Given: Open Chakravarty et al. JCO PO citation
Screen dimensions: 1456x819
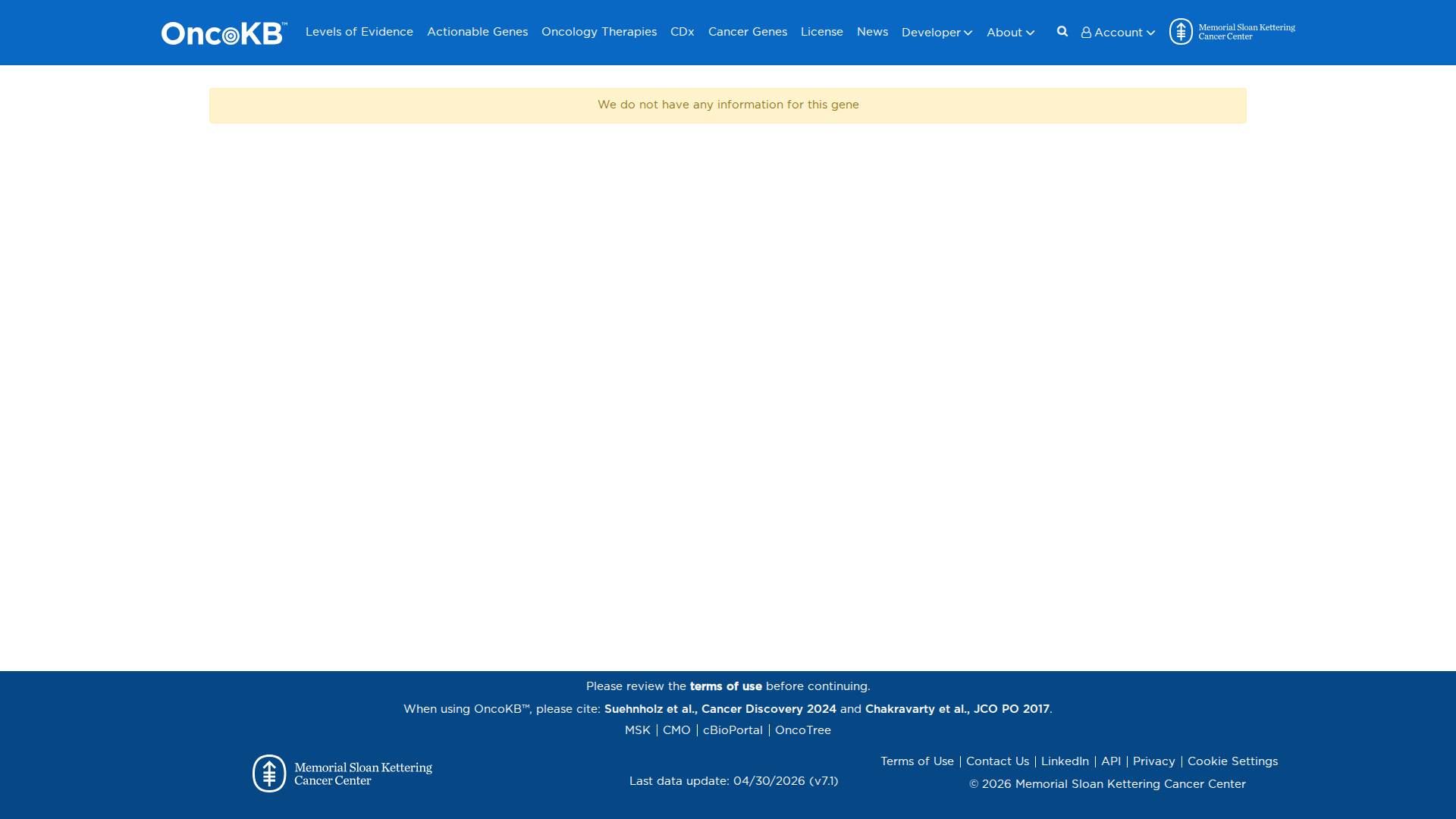Looking at the screenshot, I should [x=957, y=709].
